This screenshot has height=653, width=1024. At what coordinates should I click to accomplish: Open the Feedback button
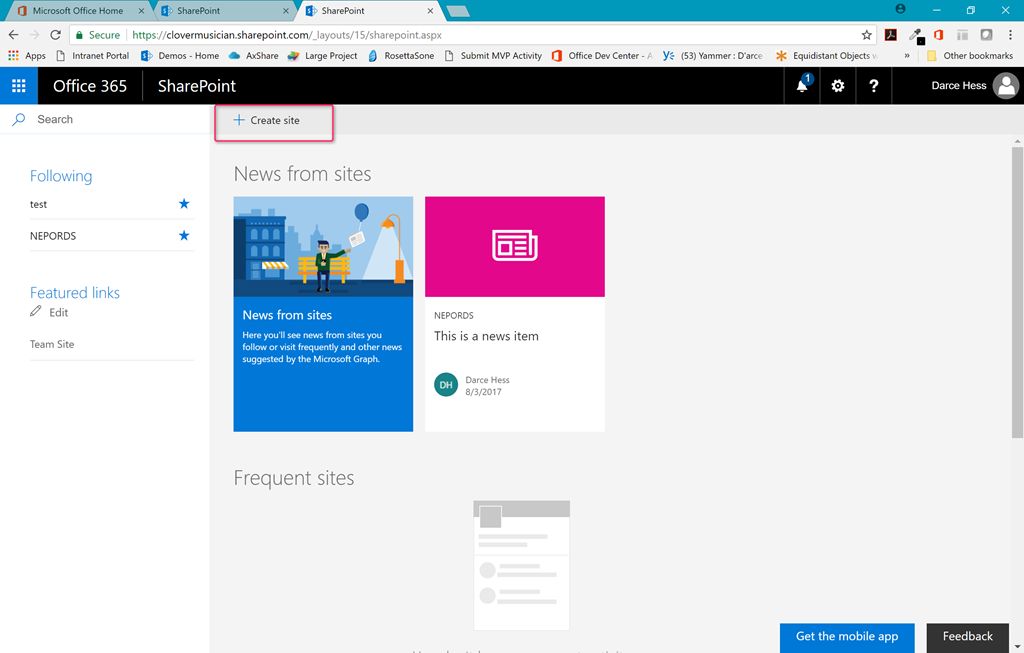(x=967, y=637)
